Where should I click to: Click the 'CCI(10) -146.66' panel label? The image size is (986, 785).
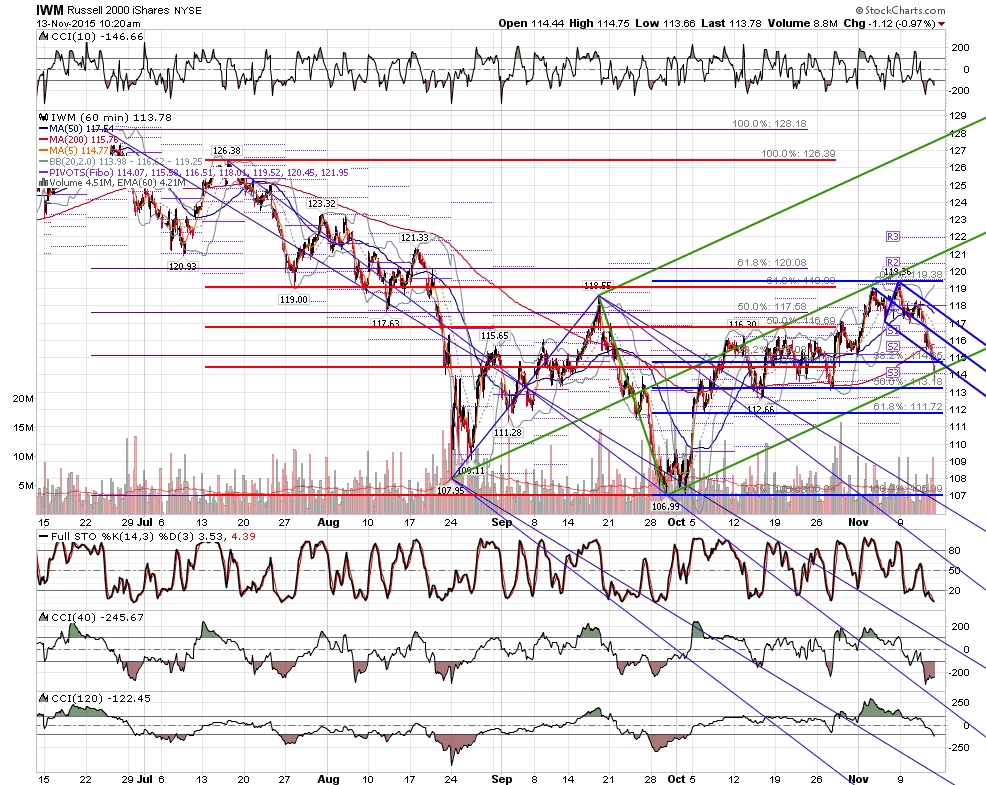tap(97, 36)
